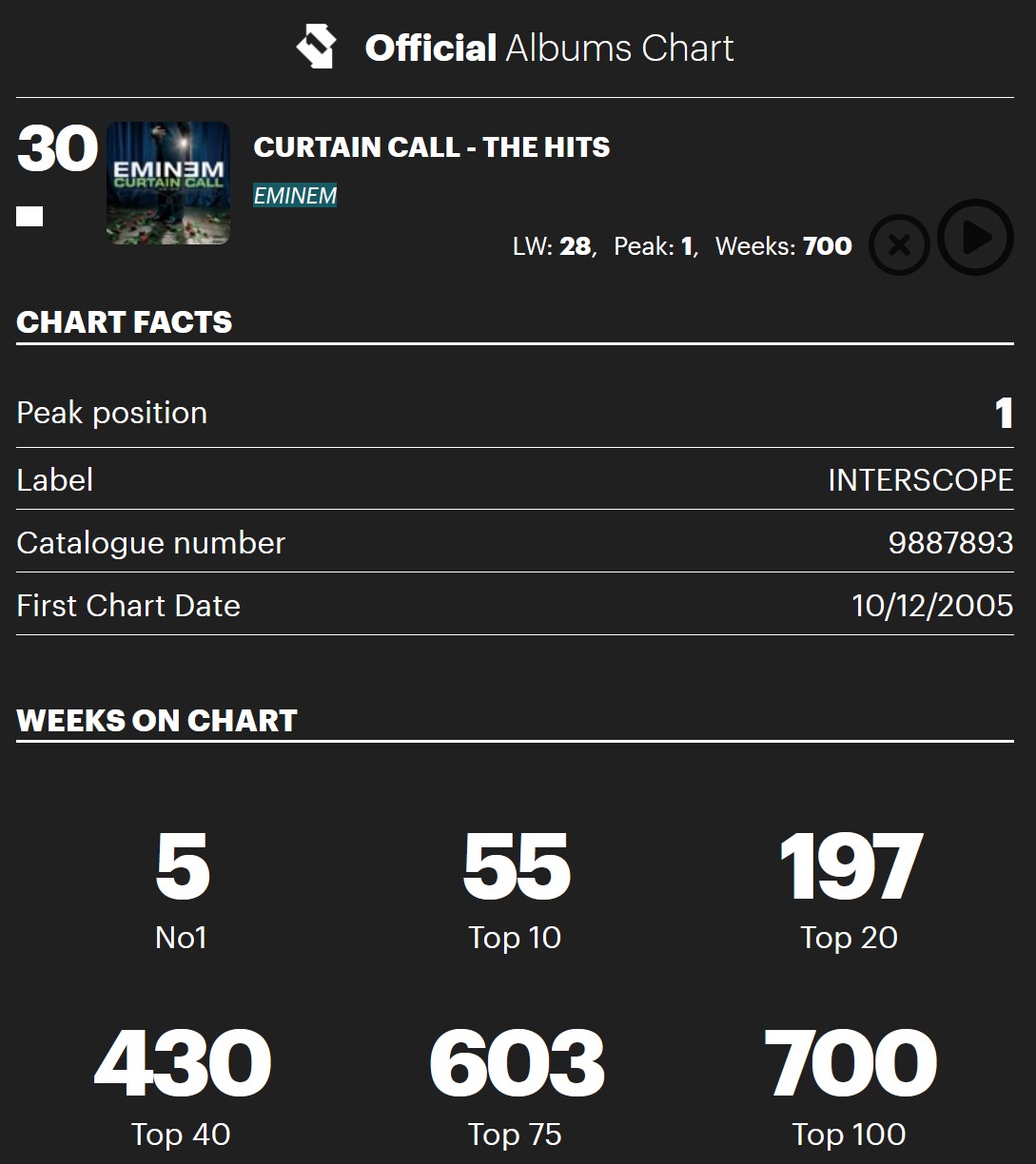Select the Chart Facts section heading
Viewport: 1036px width, 1164px height.
[x=125, y=322]
